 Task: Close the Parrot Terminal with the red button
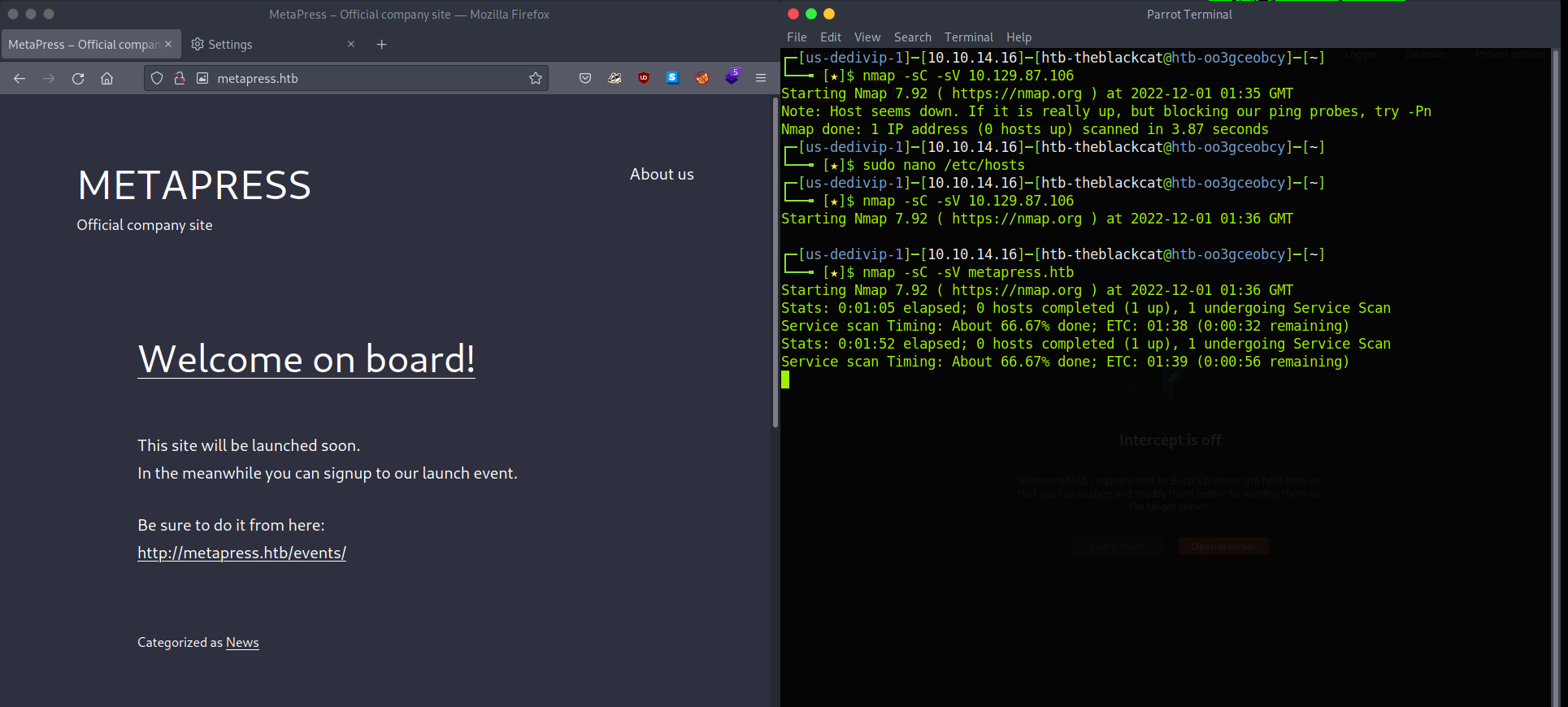click(793, 14)
